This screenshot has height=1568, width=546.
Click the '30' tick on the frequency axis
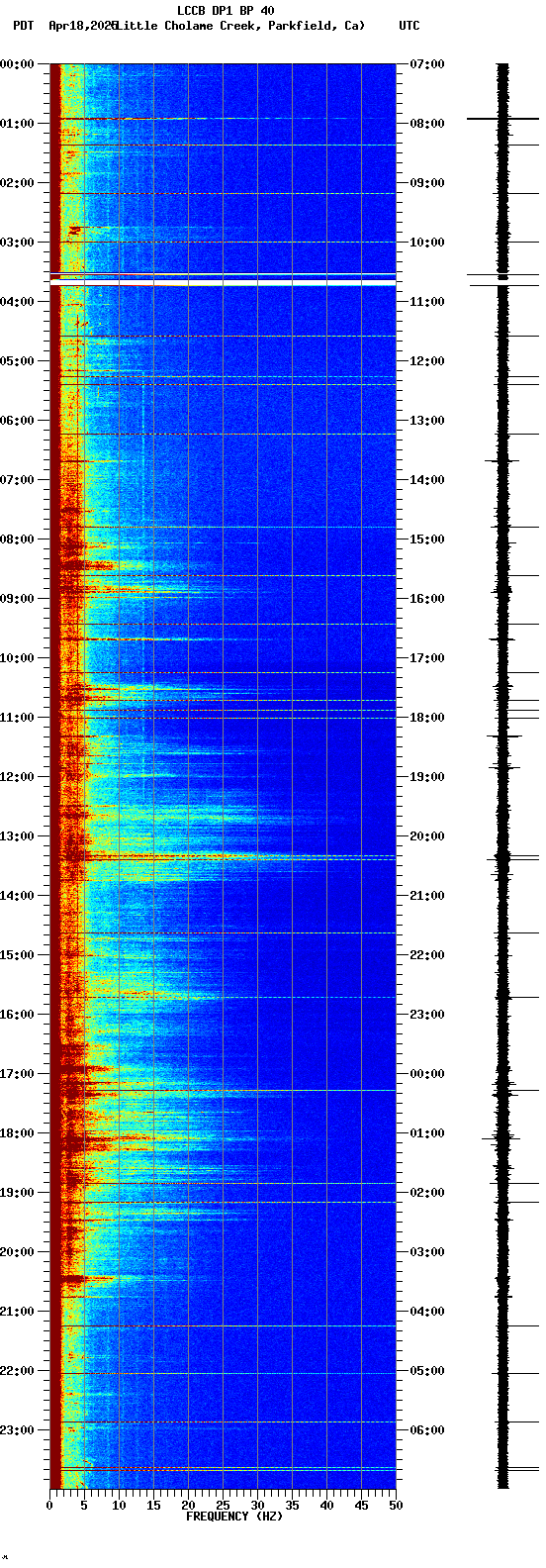pyautogui.click(x=257, y=1506)
